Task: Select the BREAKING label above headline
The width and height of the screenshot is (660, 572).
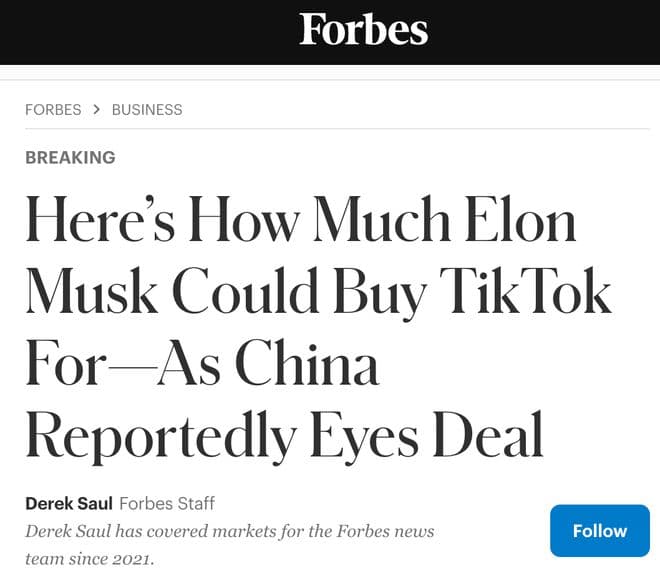Action: coord(70,157)
